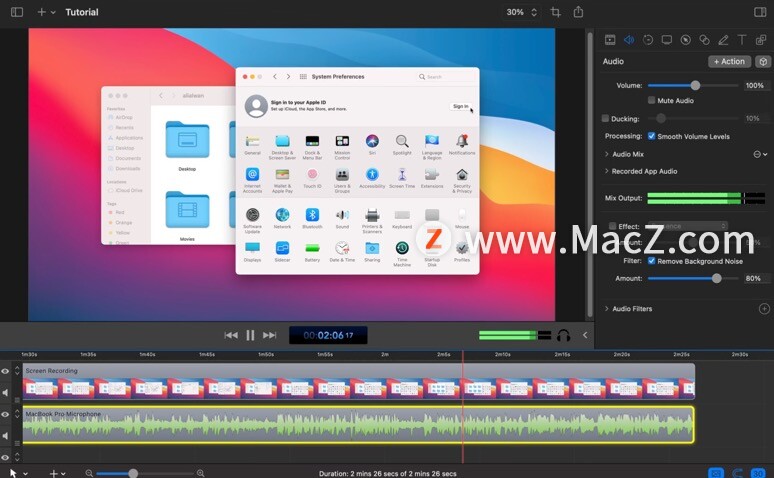The image size is (774, 478).
Task: Click the Tutorial document title
Action: coord(82,12)
